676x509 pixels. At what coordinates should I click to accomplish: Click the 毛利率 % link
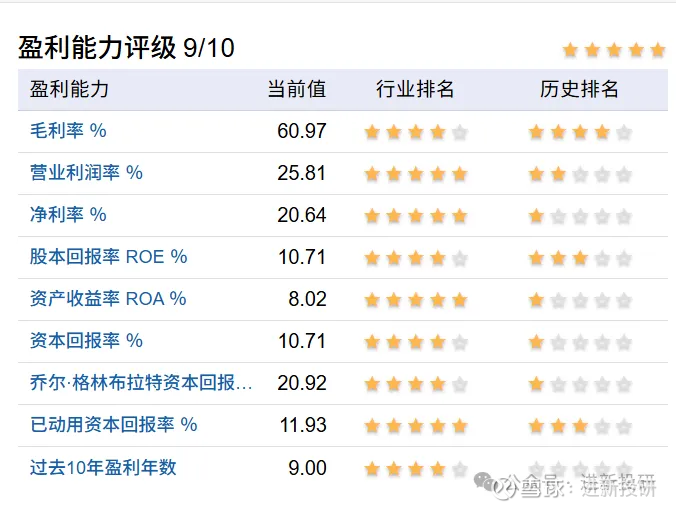(69, 130)
